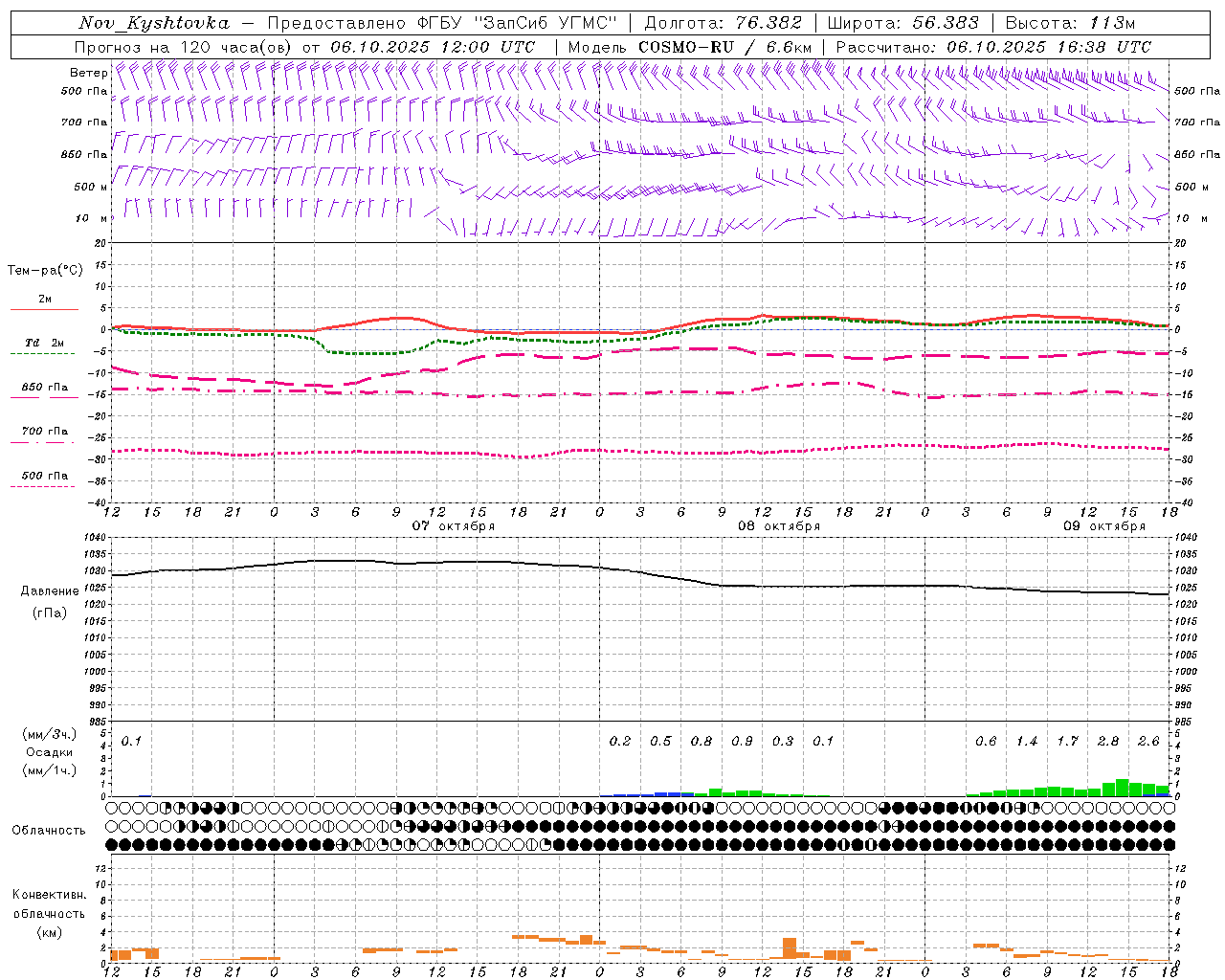This screenshot has width=1225, height=980.
Task: Click the 1.7 precipitation amount value
Action: [1067, 742]
